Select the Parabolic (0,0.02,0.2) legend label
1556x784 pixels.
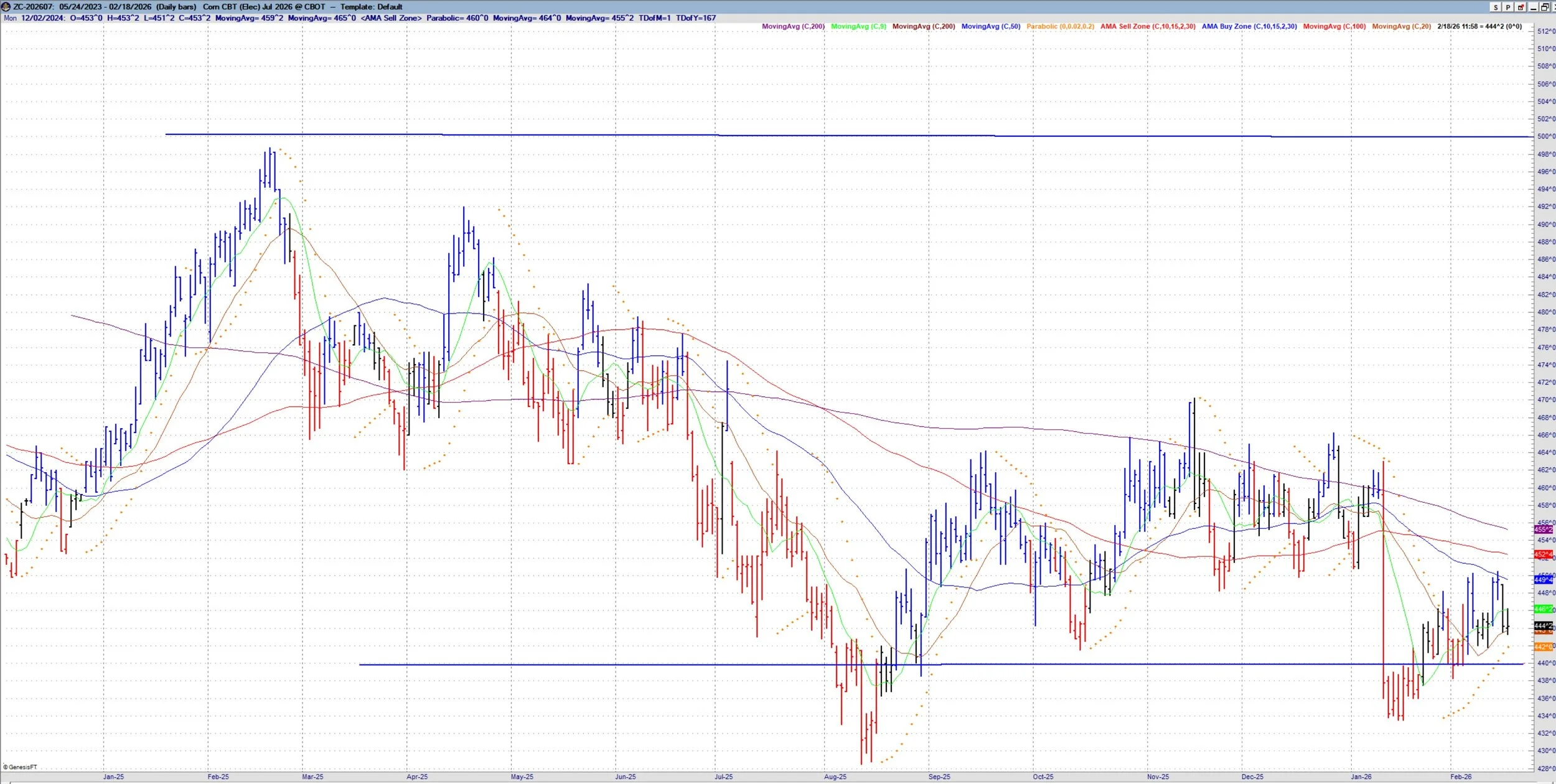tap(1060, 27)
